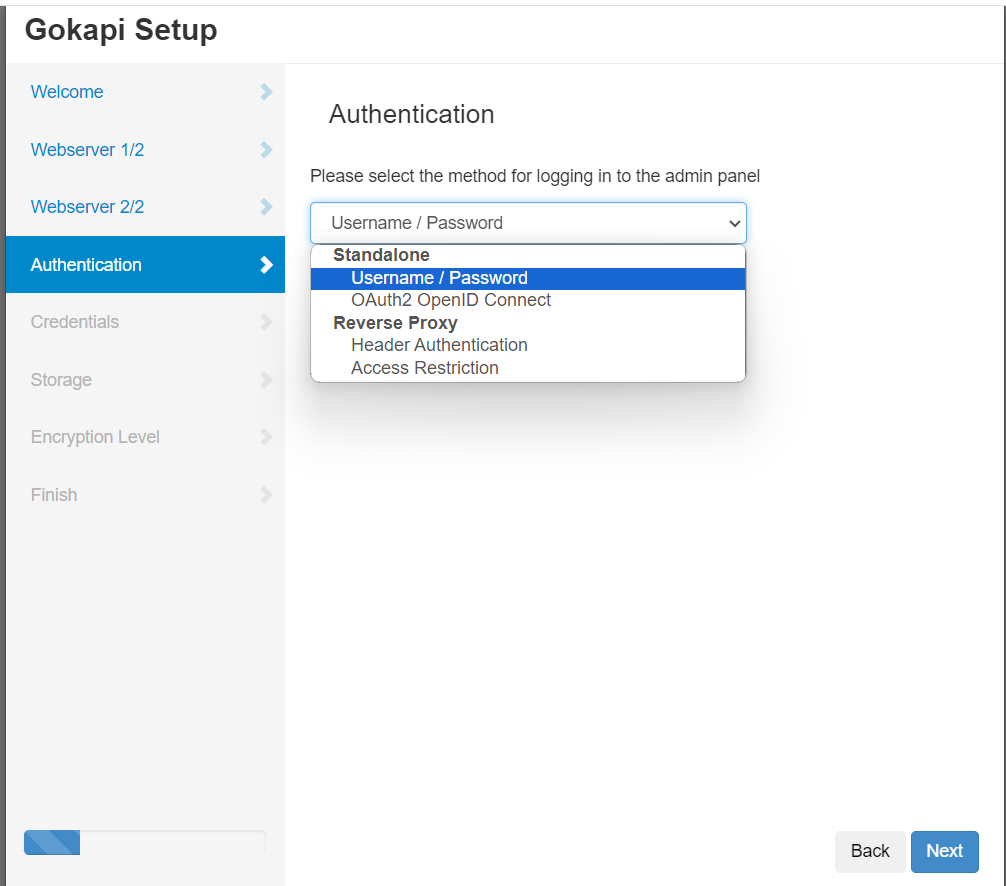Viewport: 1006px width, 886px height.
Task: Go to Webserver 2/2 step
Action: point(145,207)
